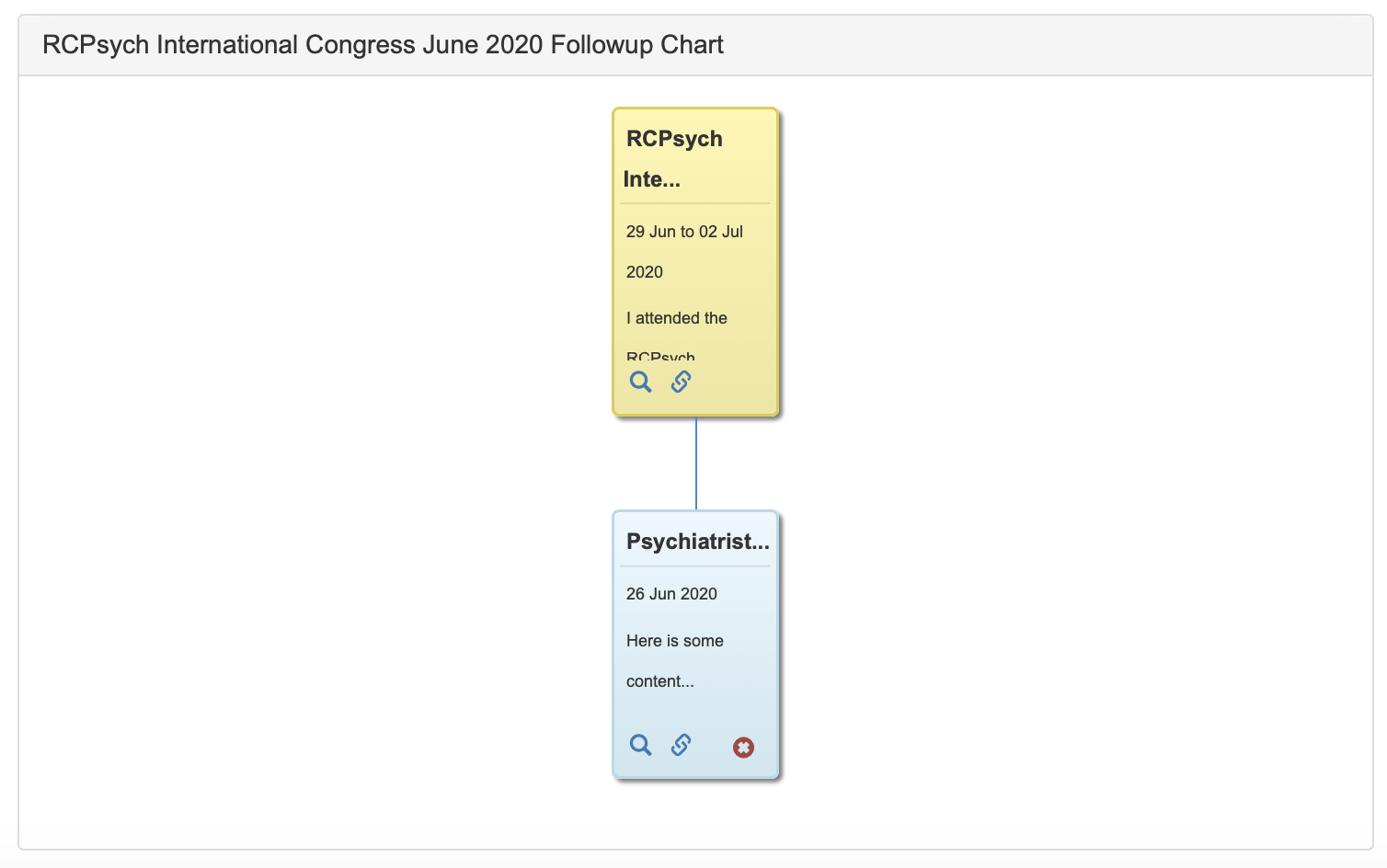Click the "Psychiatrist..." card title

tap(697, 542)
